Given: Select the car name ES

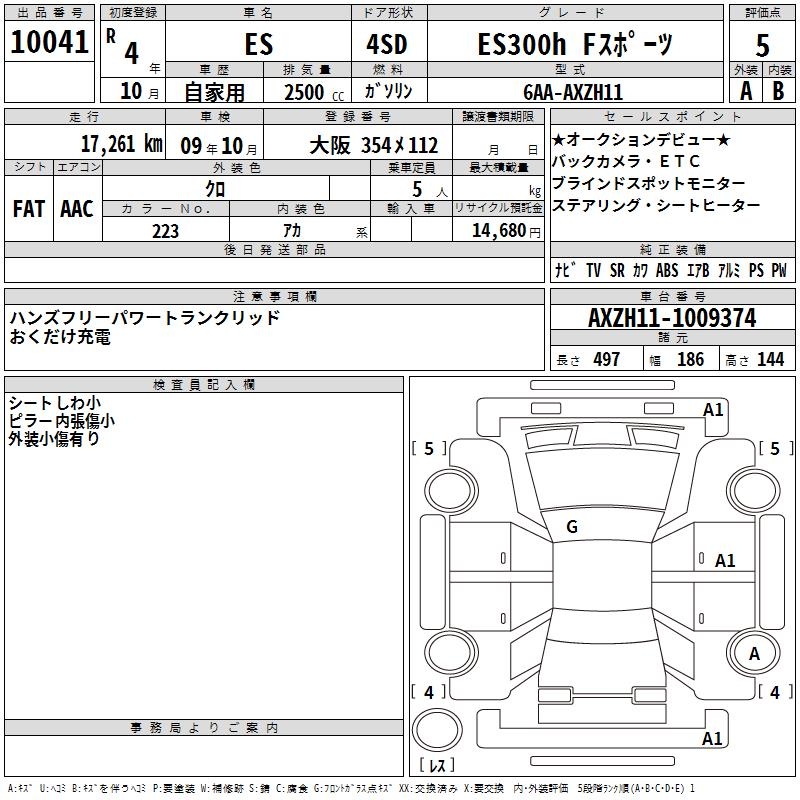Looking at the screenshot, I should [x=259, y=44].
